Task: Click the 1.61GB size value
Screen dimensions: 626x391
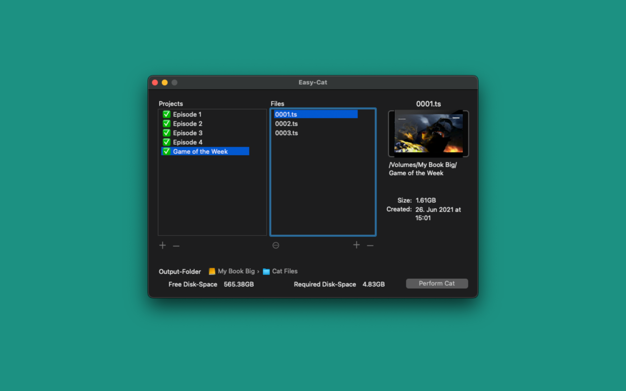Action: [426, 200]
